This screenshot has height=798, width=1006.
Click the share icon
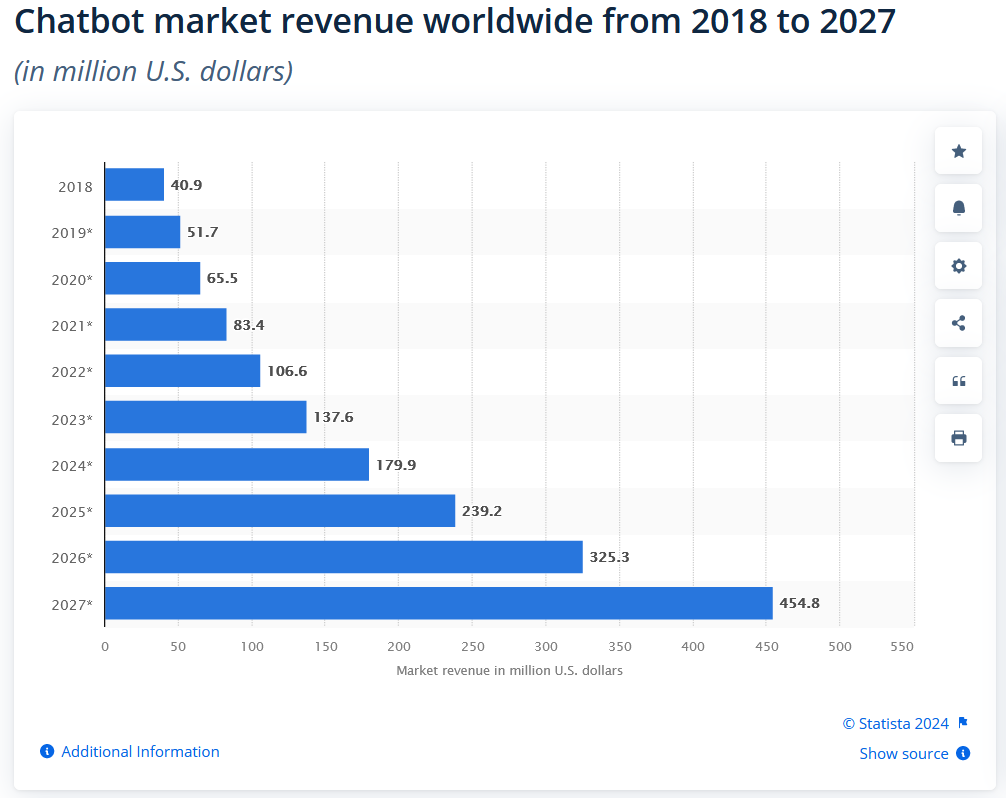[x=959, y=323]
